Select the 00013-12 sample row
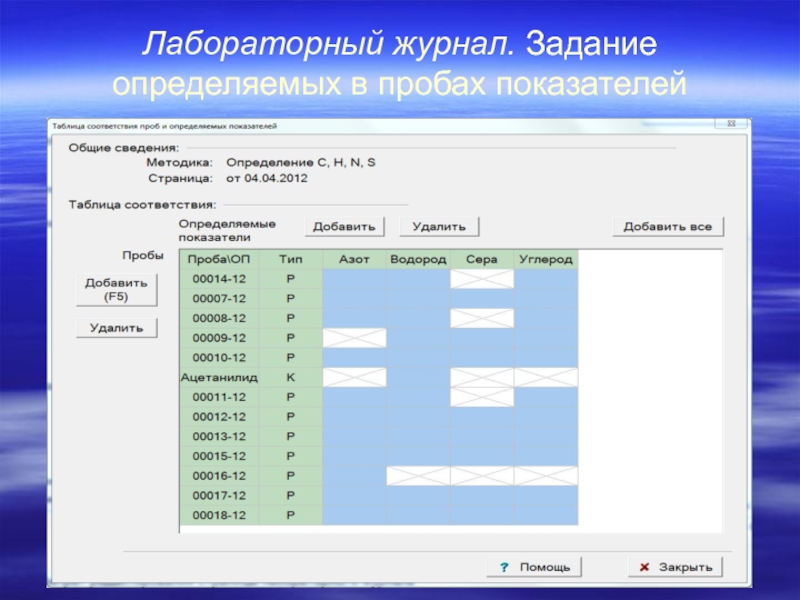This screenshot has height=600, width=800. [x=379, y=437]
